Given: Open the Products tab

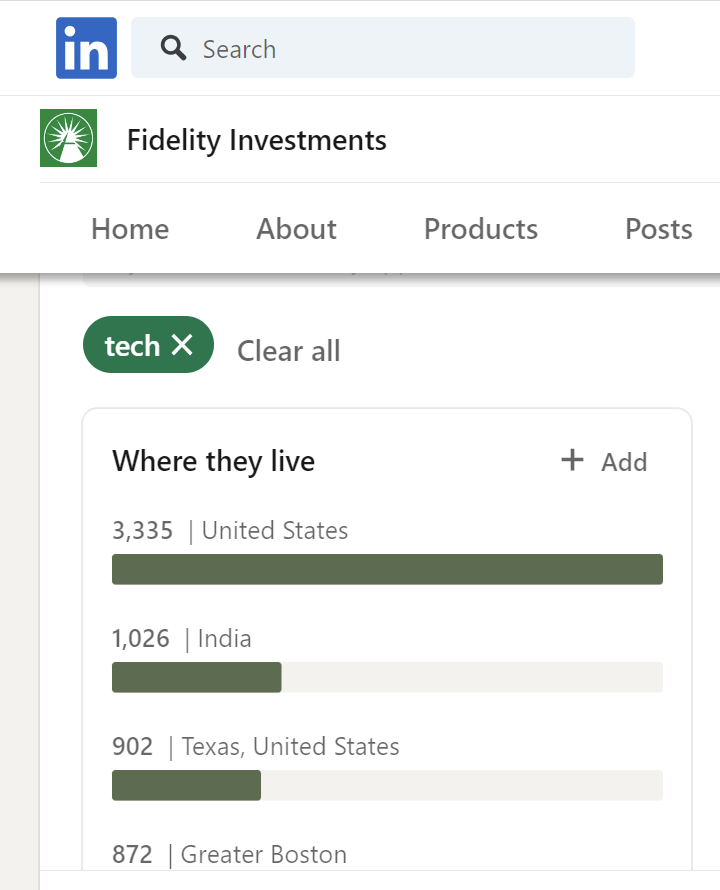Looking at the screenshot, I should 481,229.
